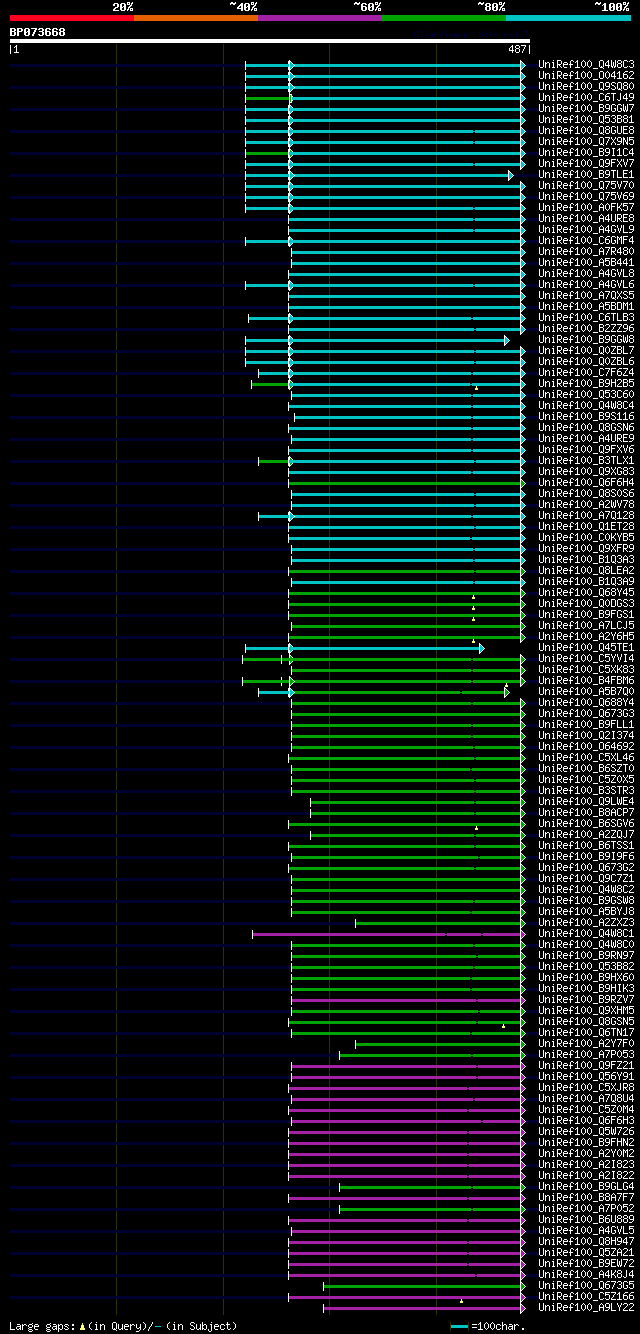Screen dimensions: 640x1334
Task: Select hit label UniRef100_Q75V69
Action: pos(586,196)
